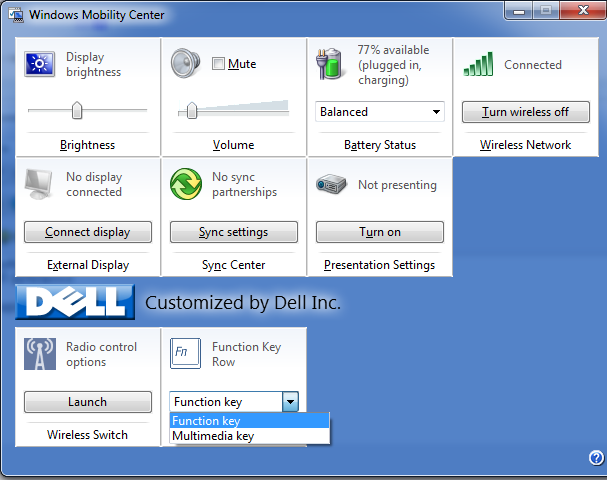Click the radio tower antenna icon
Image resolution: width=607 pixels, height=480 pixels.
(x=40, y=354)
